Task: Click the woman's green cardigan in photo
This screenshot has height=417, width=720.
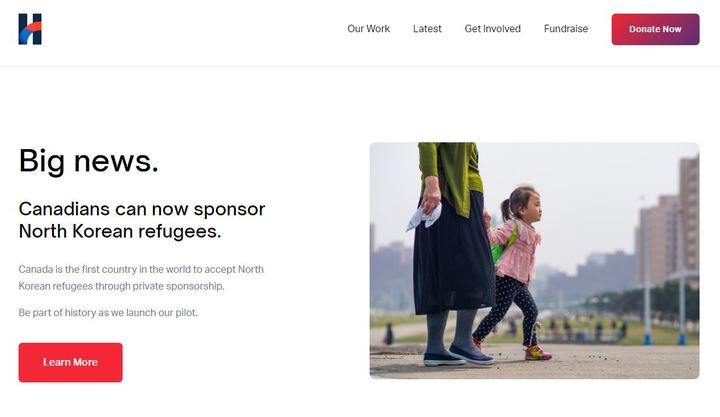Action: click(452, 177)
